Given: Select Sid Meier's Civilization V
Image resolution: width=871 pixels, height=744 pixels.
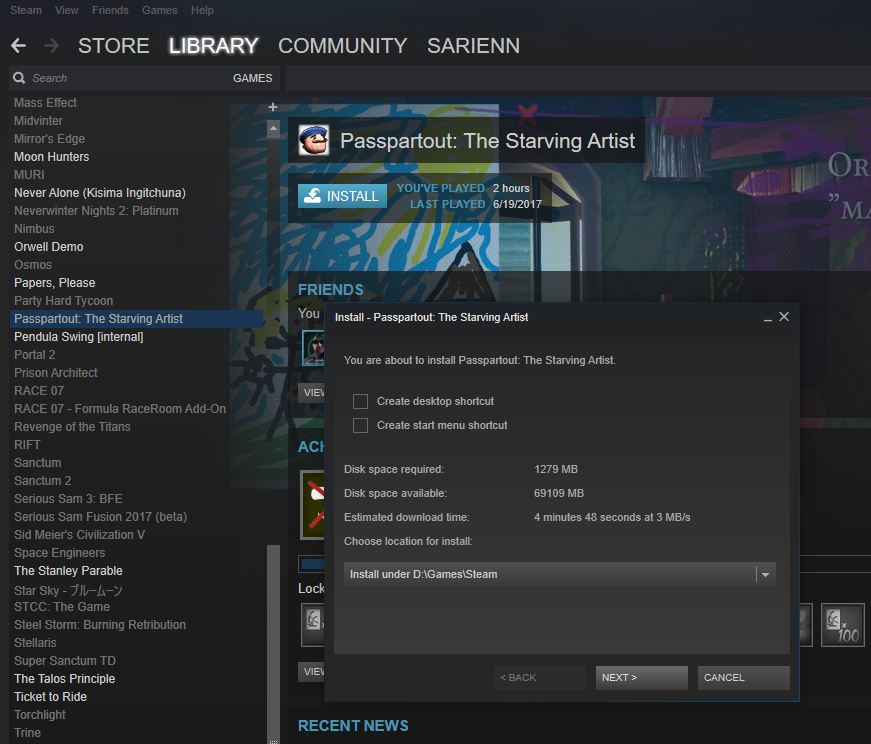Looking at the screenshot, I should pos(79,535).
